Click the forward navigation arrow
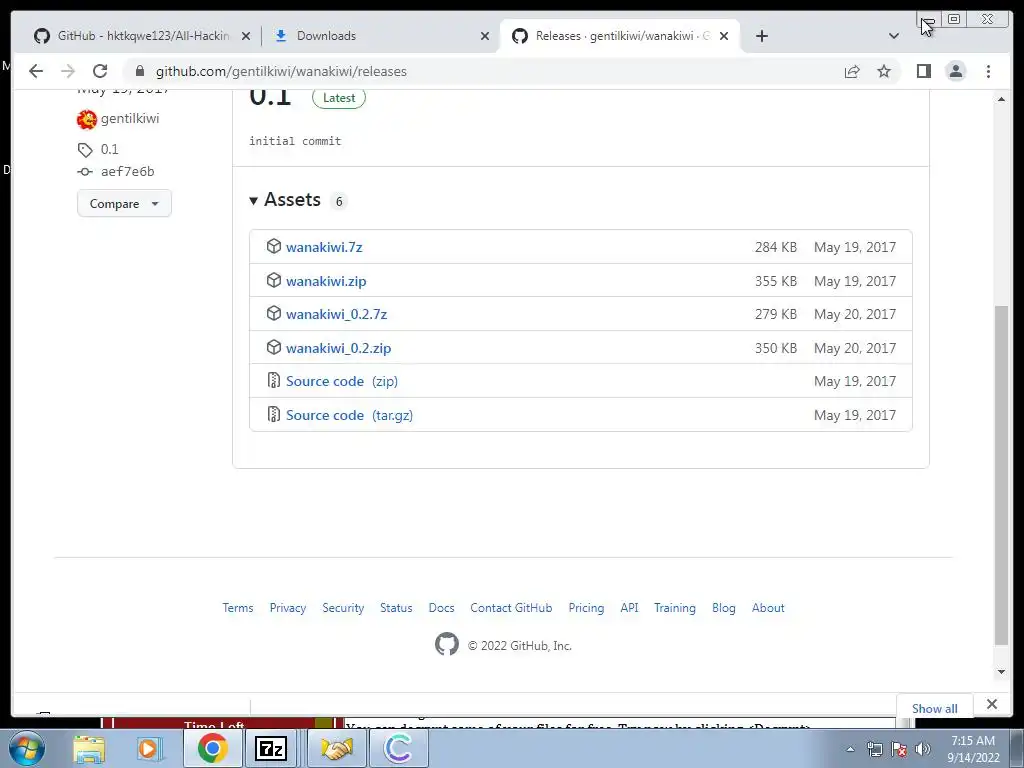 [x=68, y=71]
